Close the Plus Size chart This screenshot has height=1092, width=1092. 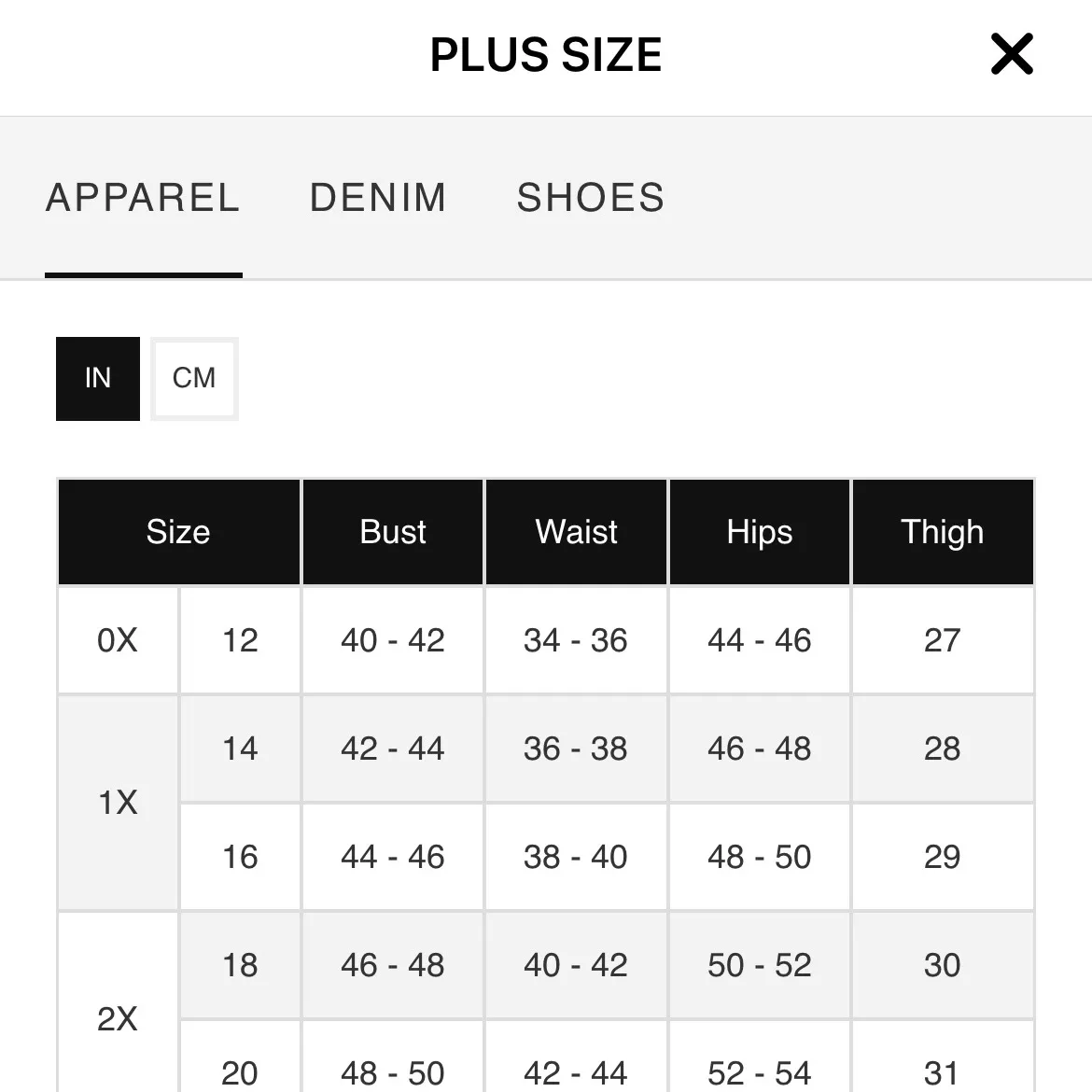[x=1012, y=54]
